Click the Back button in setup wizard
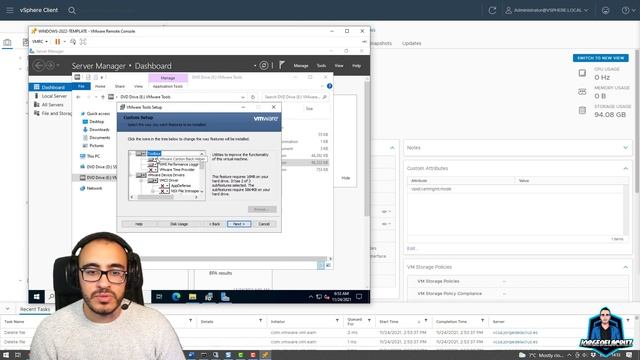The width and height of the screenshot is (640, 360). click(x=214, y=224)
